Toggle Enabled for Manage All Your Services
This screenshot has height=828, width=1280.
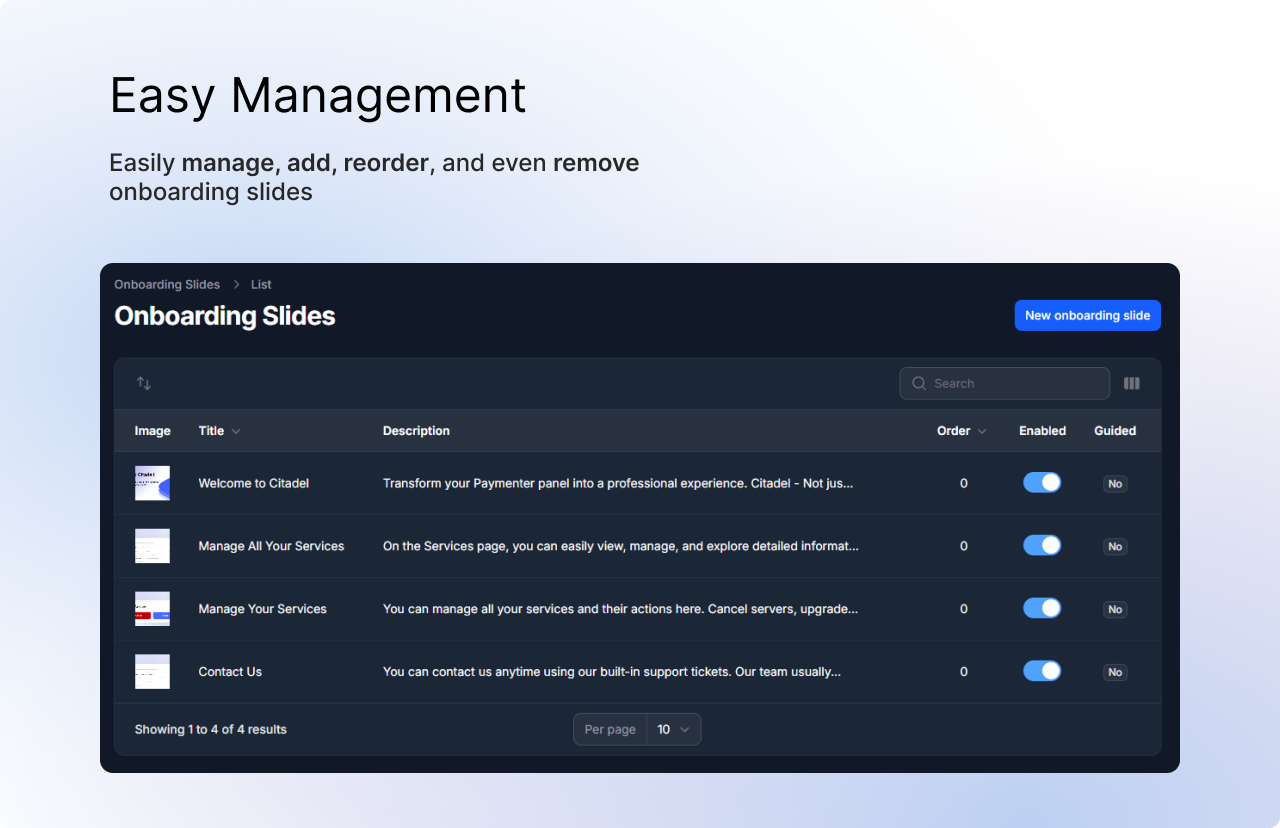[x=1042, y=546]
